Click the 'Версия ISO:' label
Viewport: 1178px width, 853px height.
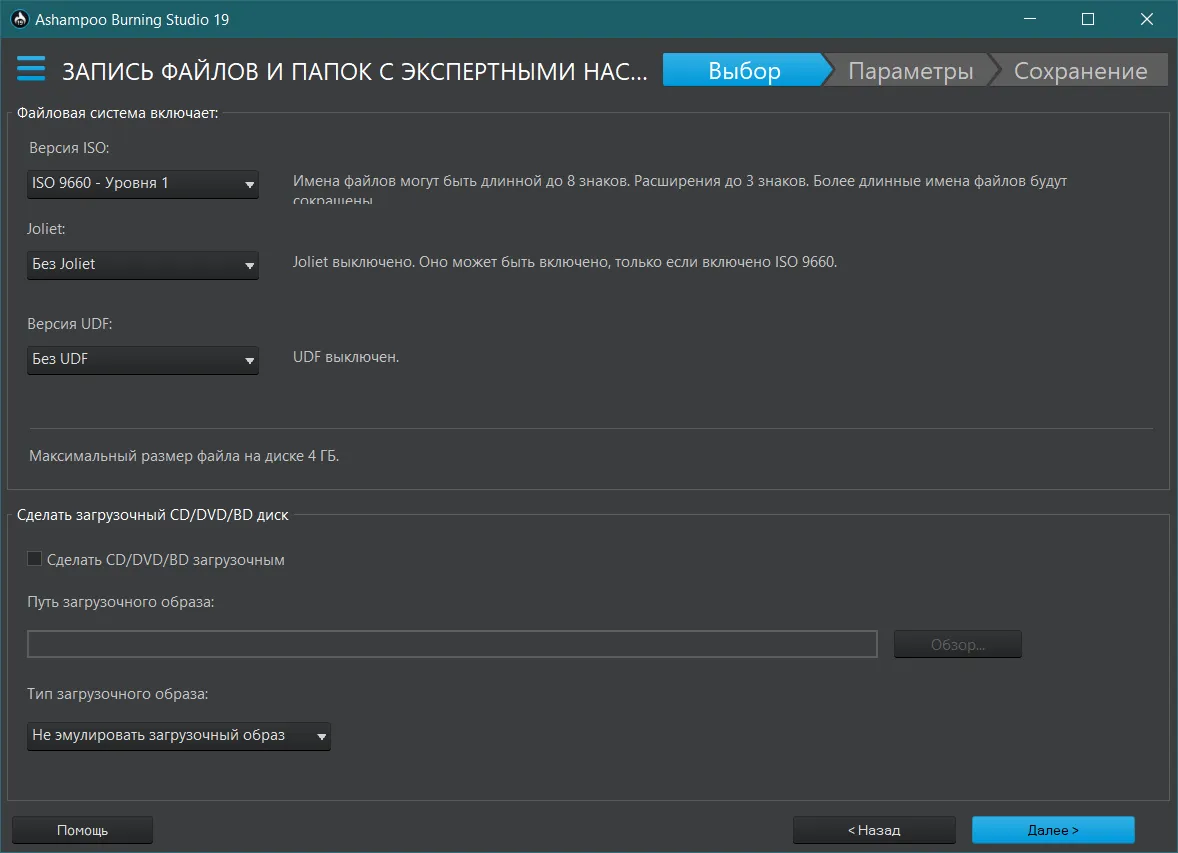click(x=69, y=148)
